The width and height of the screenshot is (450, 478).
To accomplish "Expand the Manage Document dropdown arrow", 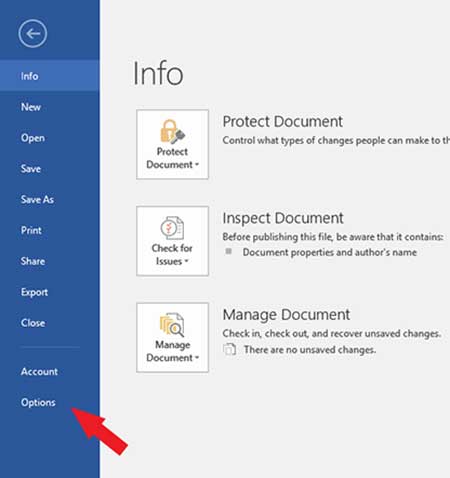I will (x=197, y=357).
